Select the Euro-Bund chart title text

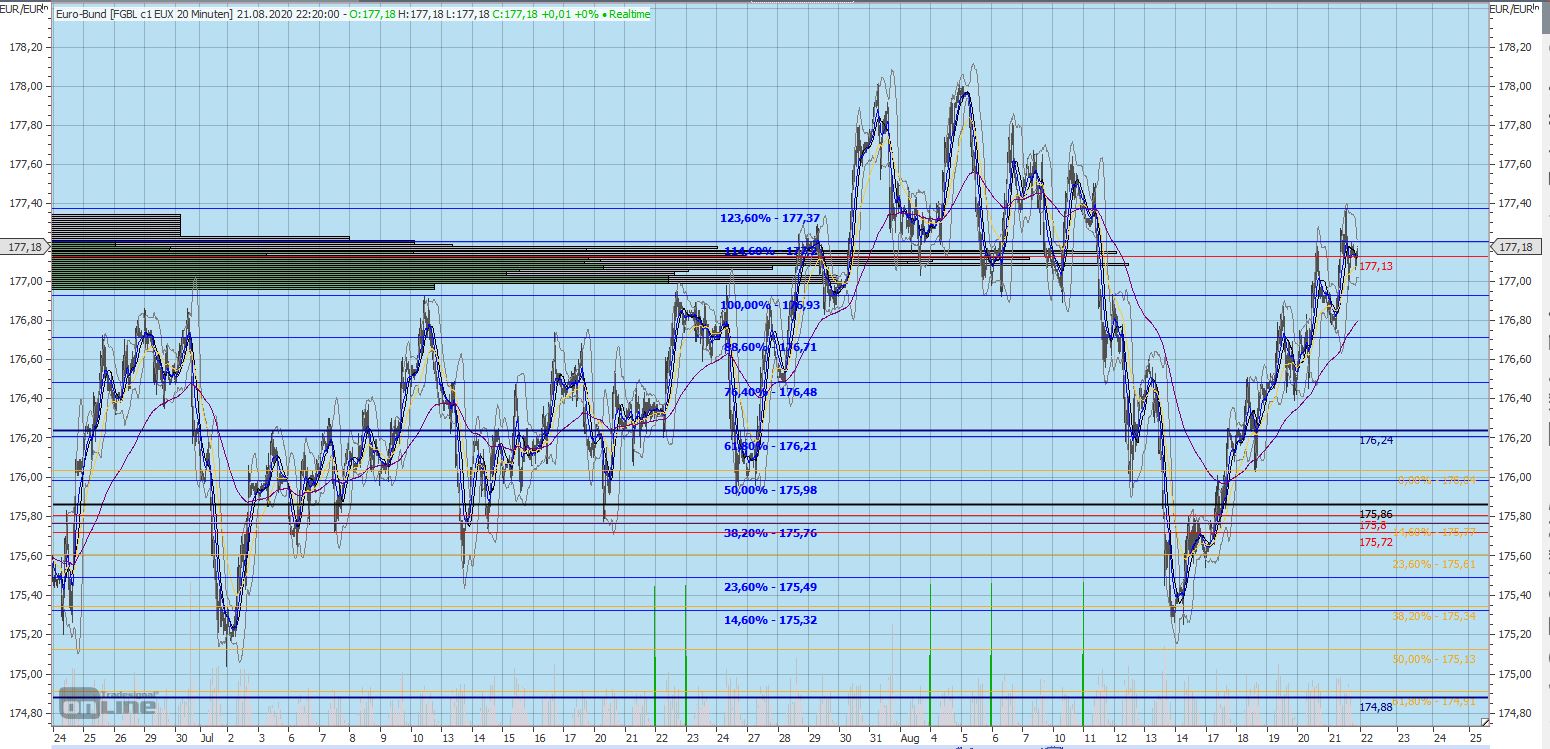click(144, 15)
